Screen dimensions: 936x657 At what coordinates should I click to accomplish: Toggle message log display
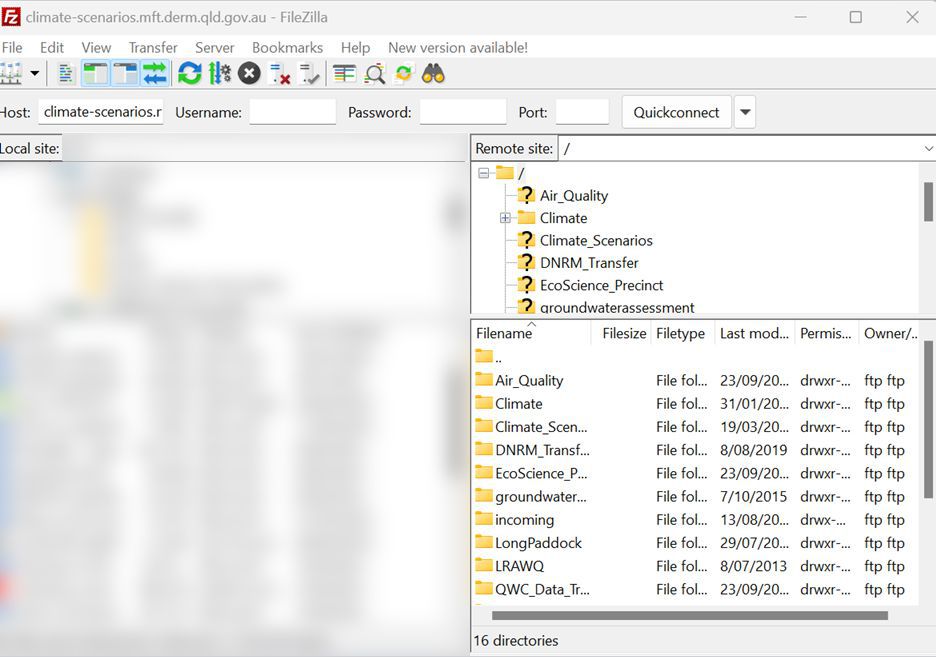tap(66, 73)
